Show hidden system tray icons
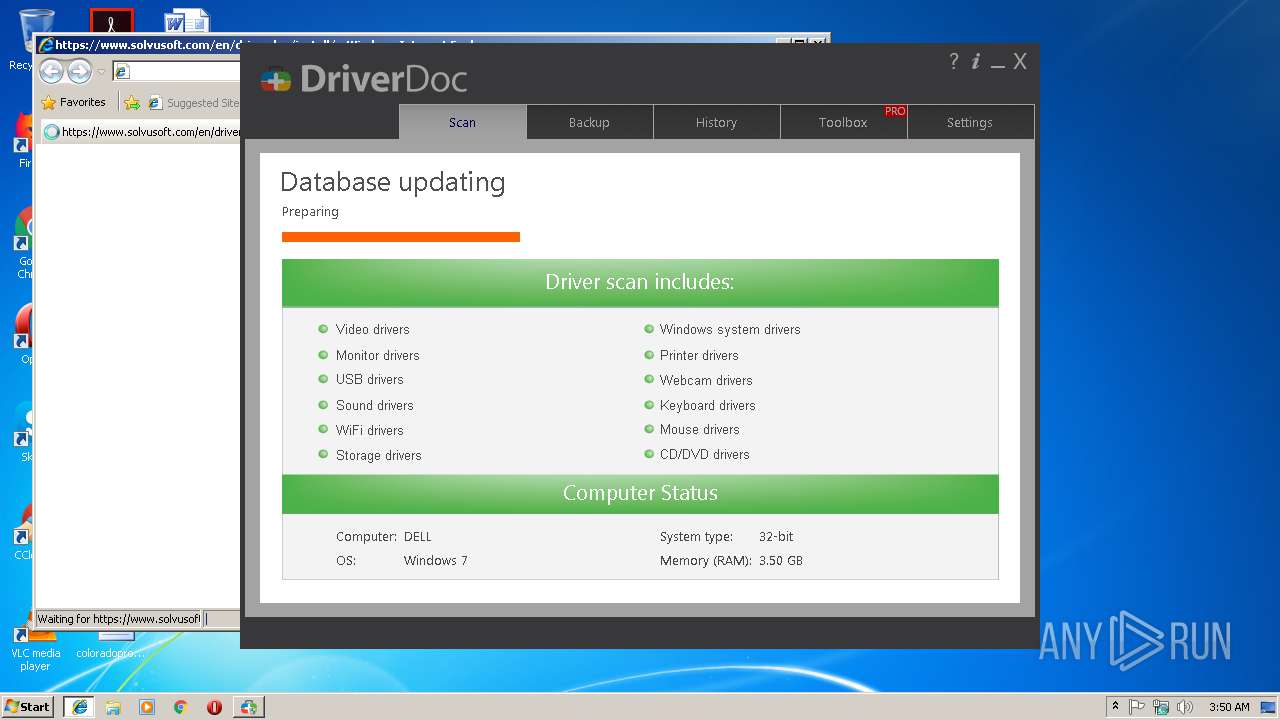This screenshot has height=720, width=1280. click(x=1115, y=707)
